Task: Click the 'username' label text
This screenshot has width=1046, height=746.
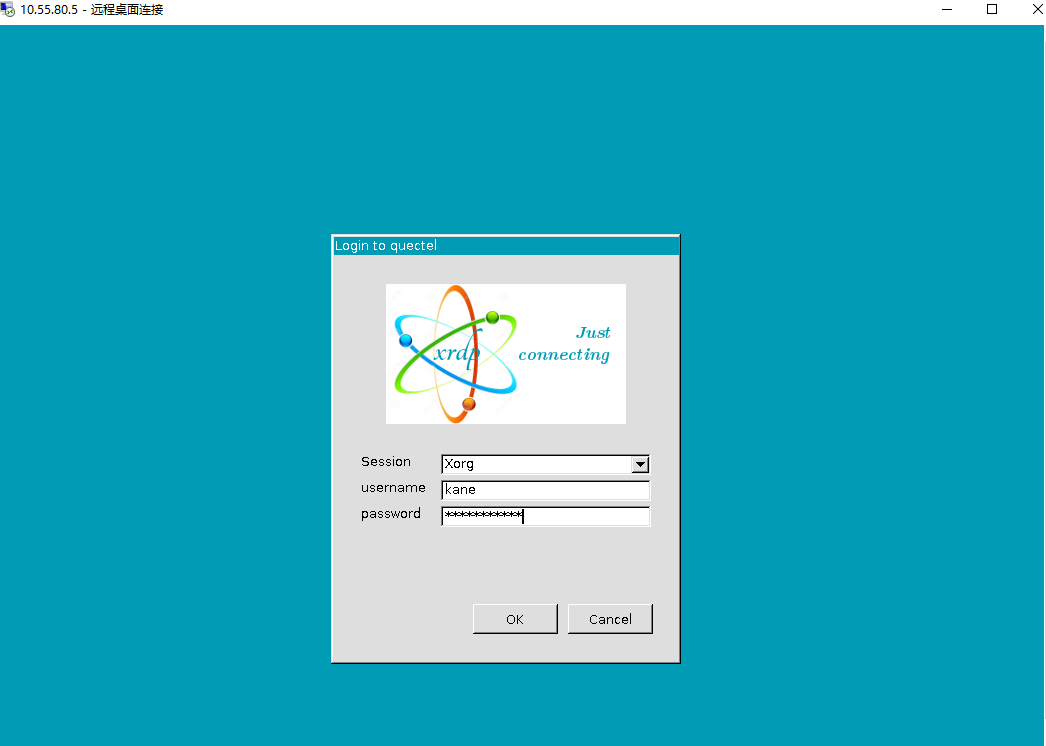Action: coord(393,488)
